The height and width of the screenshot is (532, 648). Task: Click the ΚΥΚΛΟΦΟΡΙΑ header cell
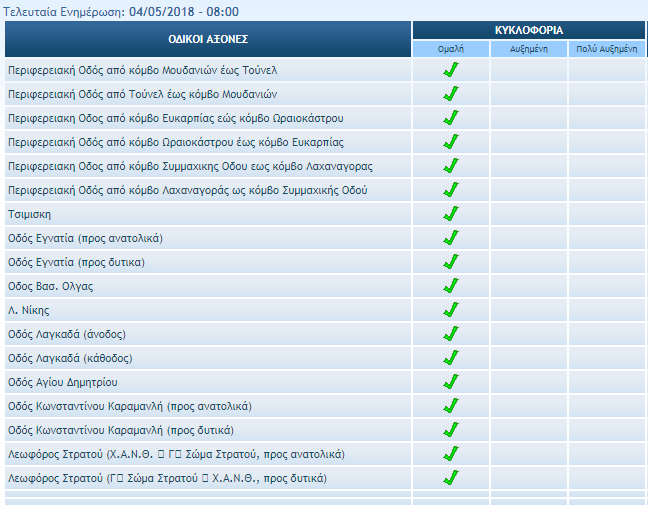point(529,30)
